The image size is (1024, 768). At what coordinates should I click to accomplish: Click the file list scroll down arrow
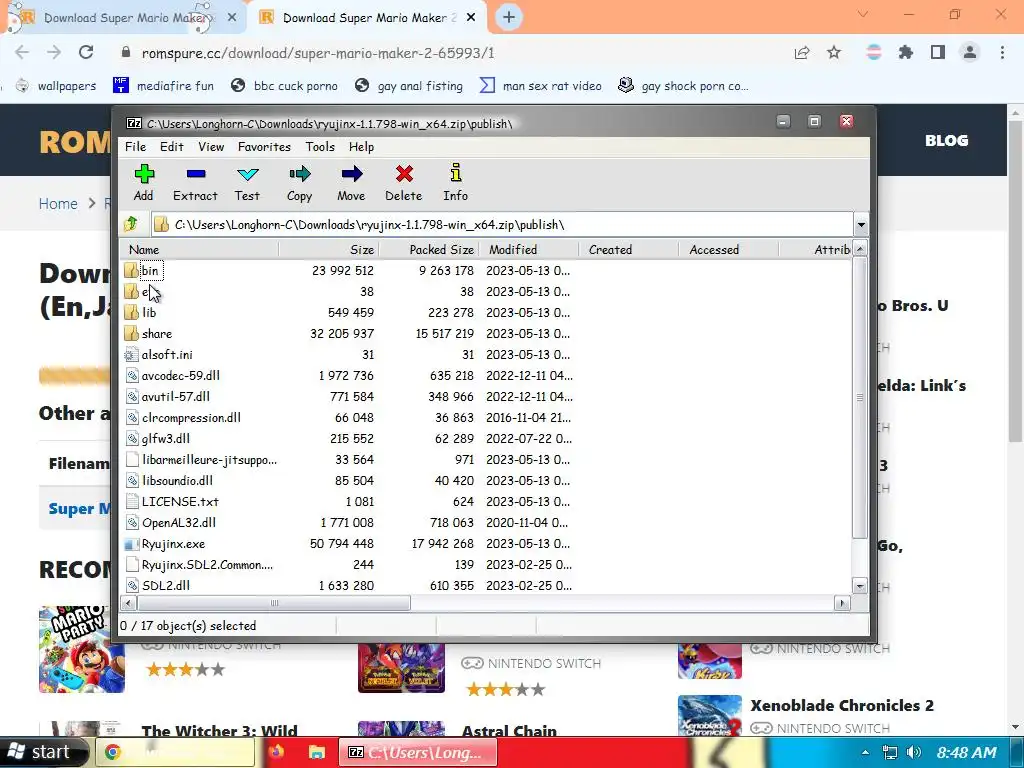pyautogui.click(x=860, y=586)
